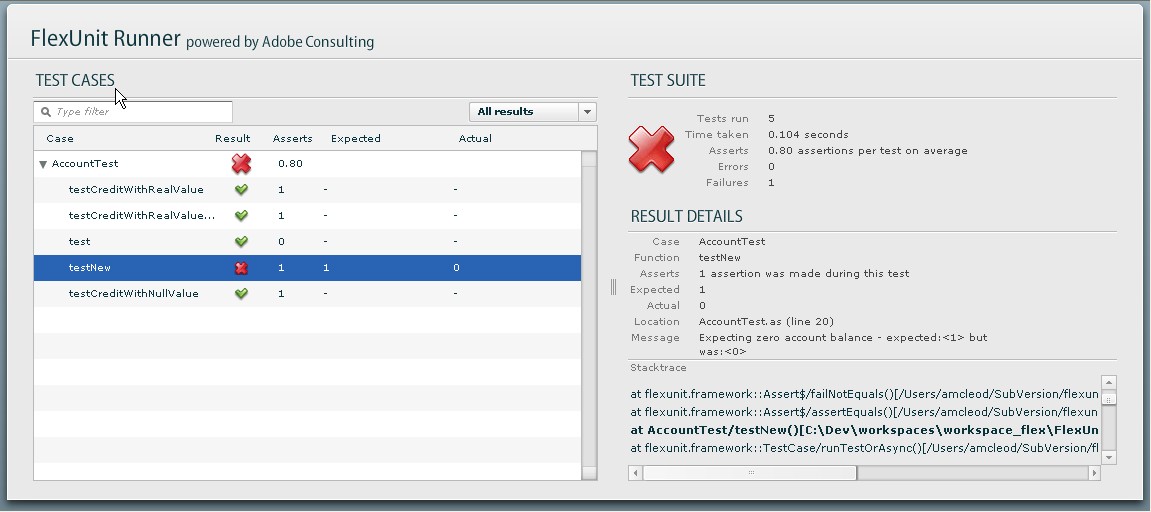1151x512 pixels.
Task: Click the FlexUnit Runner title
Action: point(105,38)
